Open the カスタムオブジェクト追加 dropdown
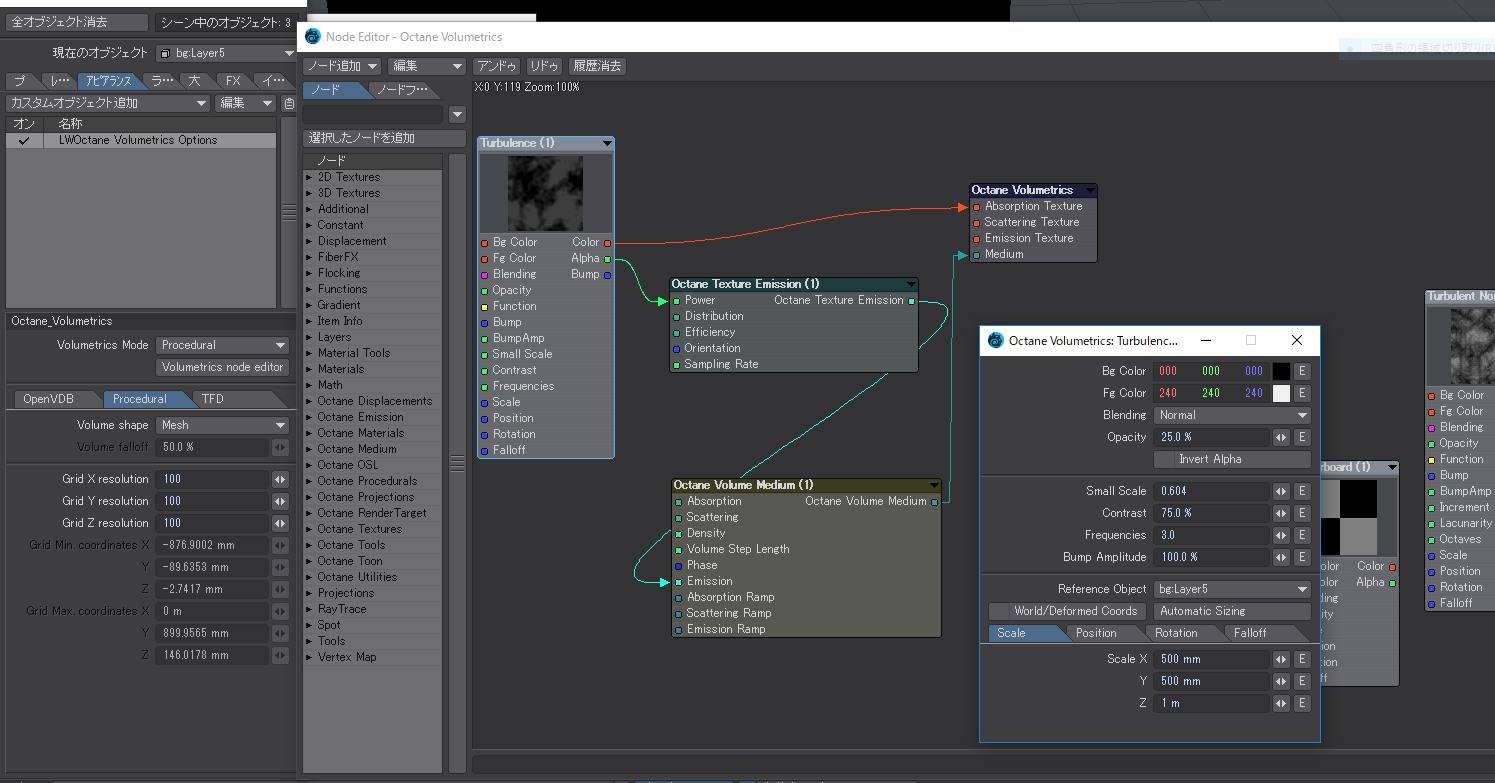 point(108,103)
